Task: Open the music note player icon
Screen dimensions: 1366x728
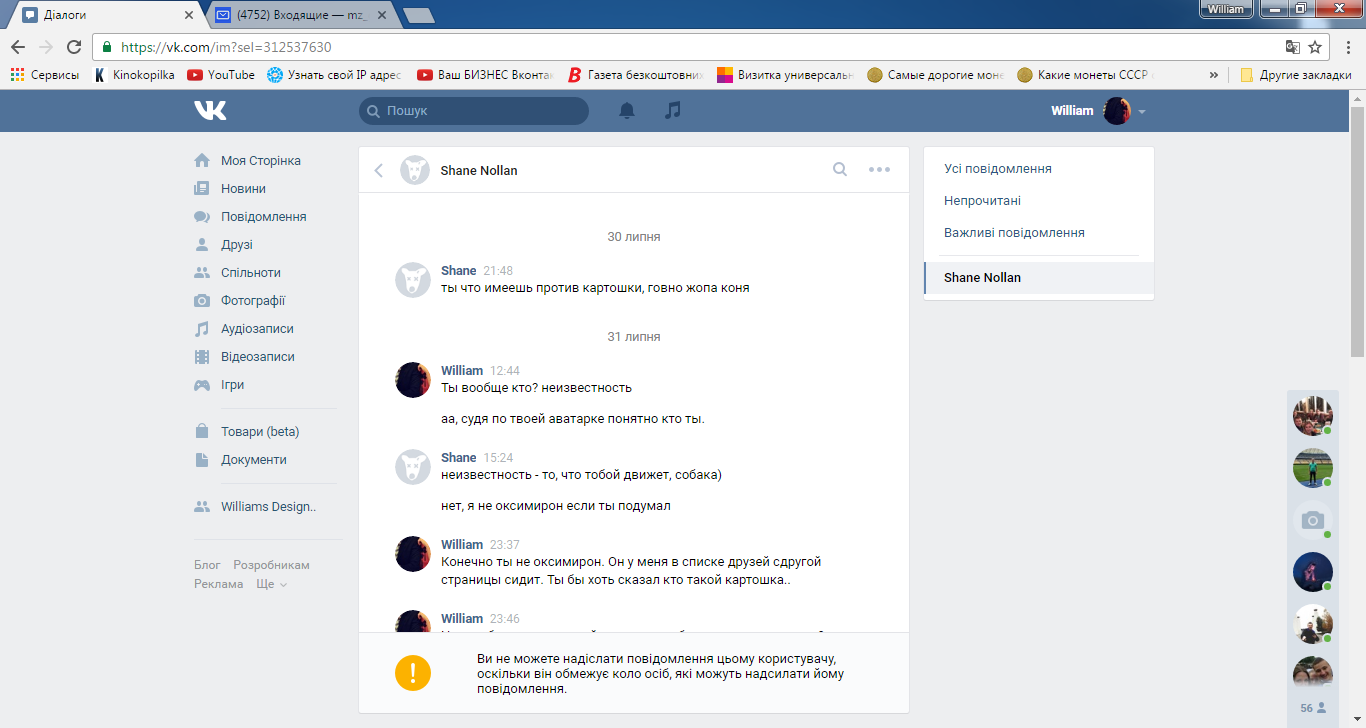Action: 673,111
